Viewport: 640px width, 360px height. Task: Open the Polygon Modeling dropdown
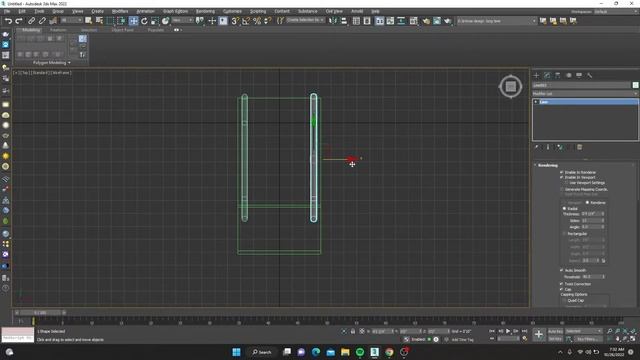[x=51, y=63]
